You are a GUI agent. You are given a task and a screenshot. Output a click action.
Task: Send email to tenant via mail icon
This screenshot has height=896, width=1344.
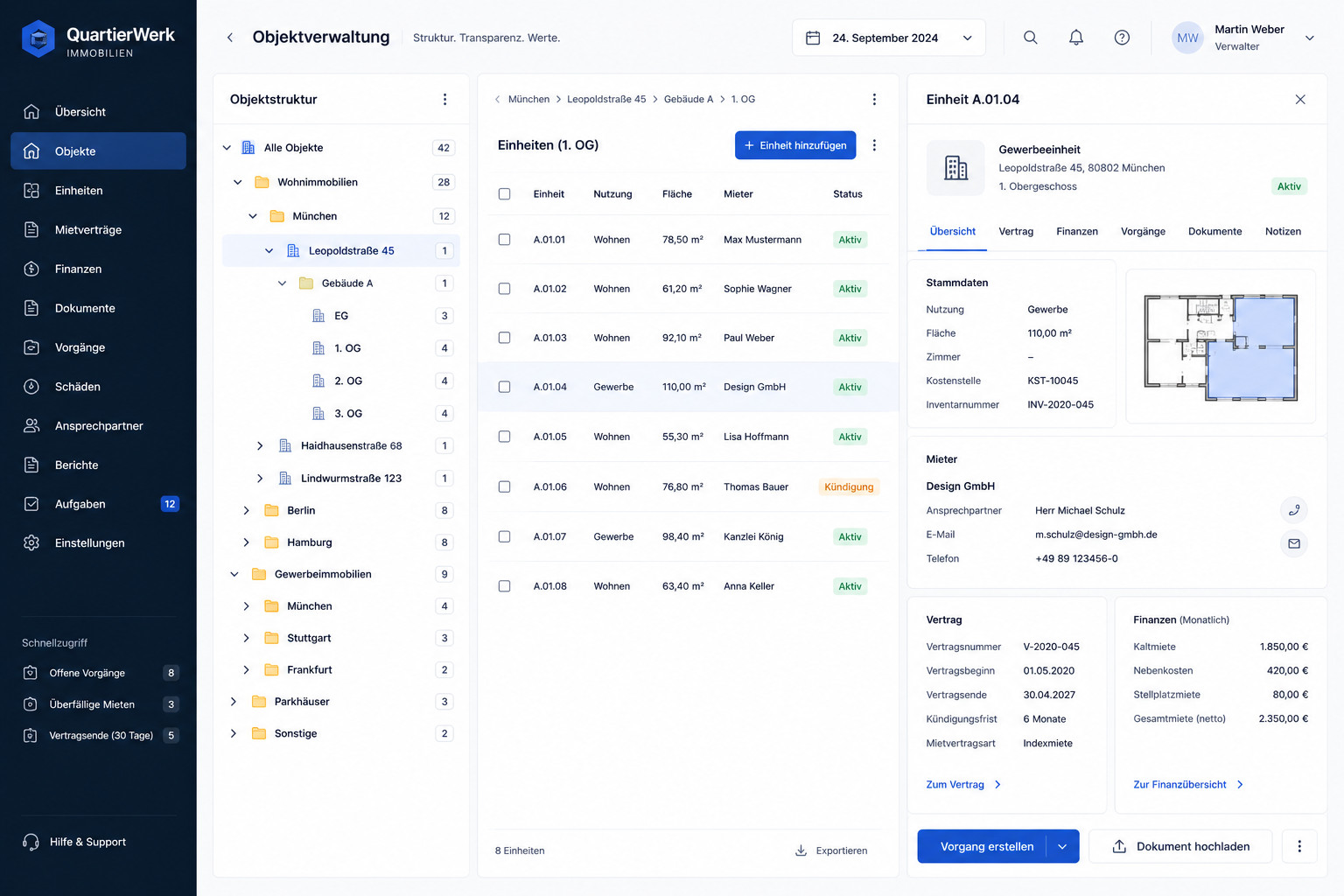tap(1294, 543)
